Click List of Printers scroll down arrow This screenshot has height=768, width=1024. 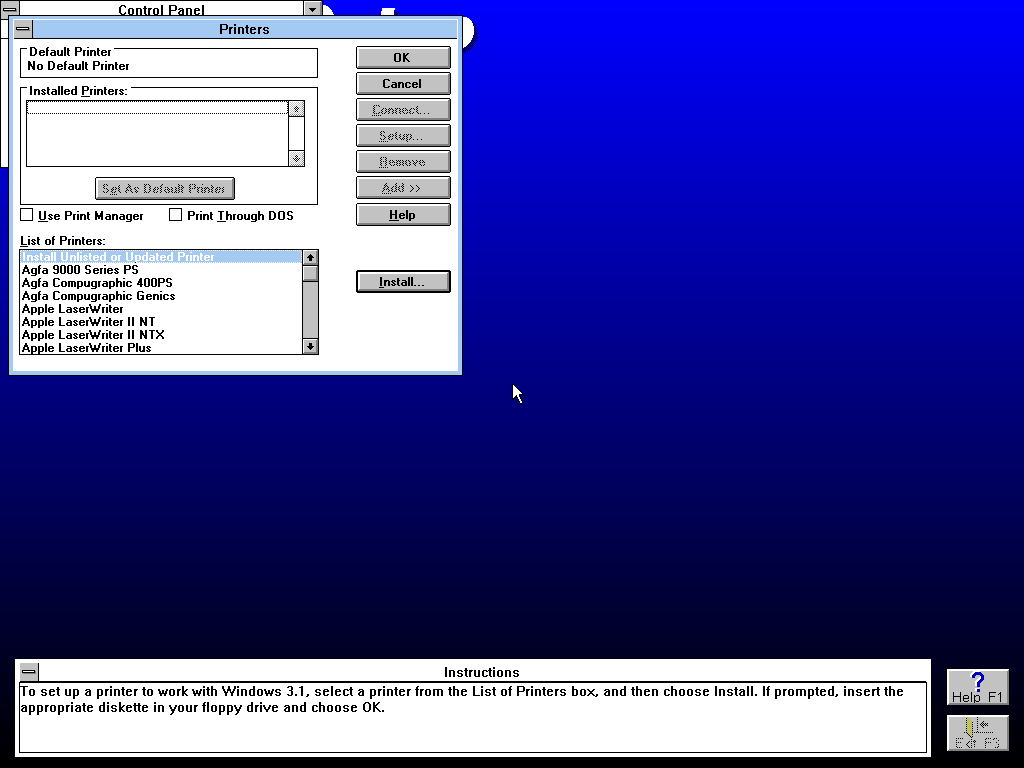(310, 347)
